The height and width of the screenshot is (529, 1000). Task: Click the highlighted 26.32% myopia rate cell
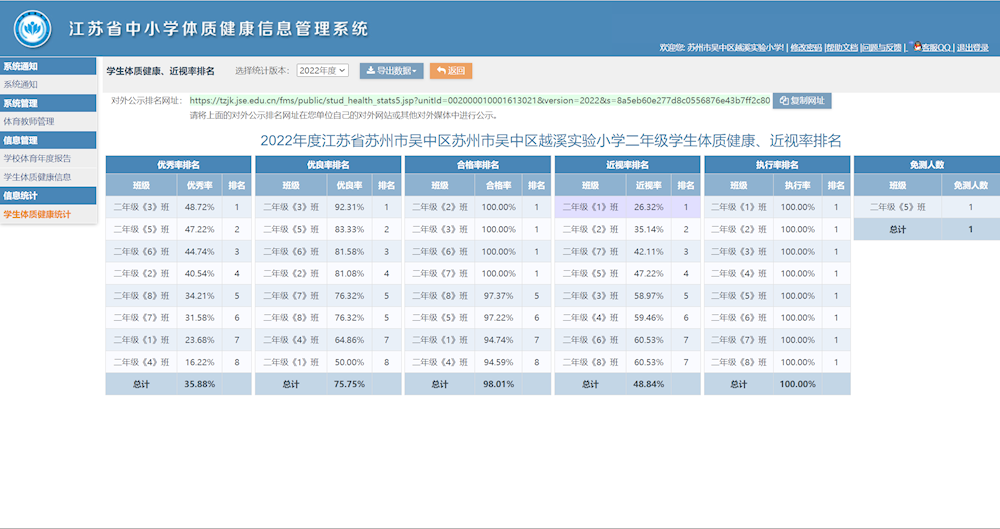point(649,207)
